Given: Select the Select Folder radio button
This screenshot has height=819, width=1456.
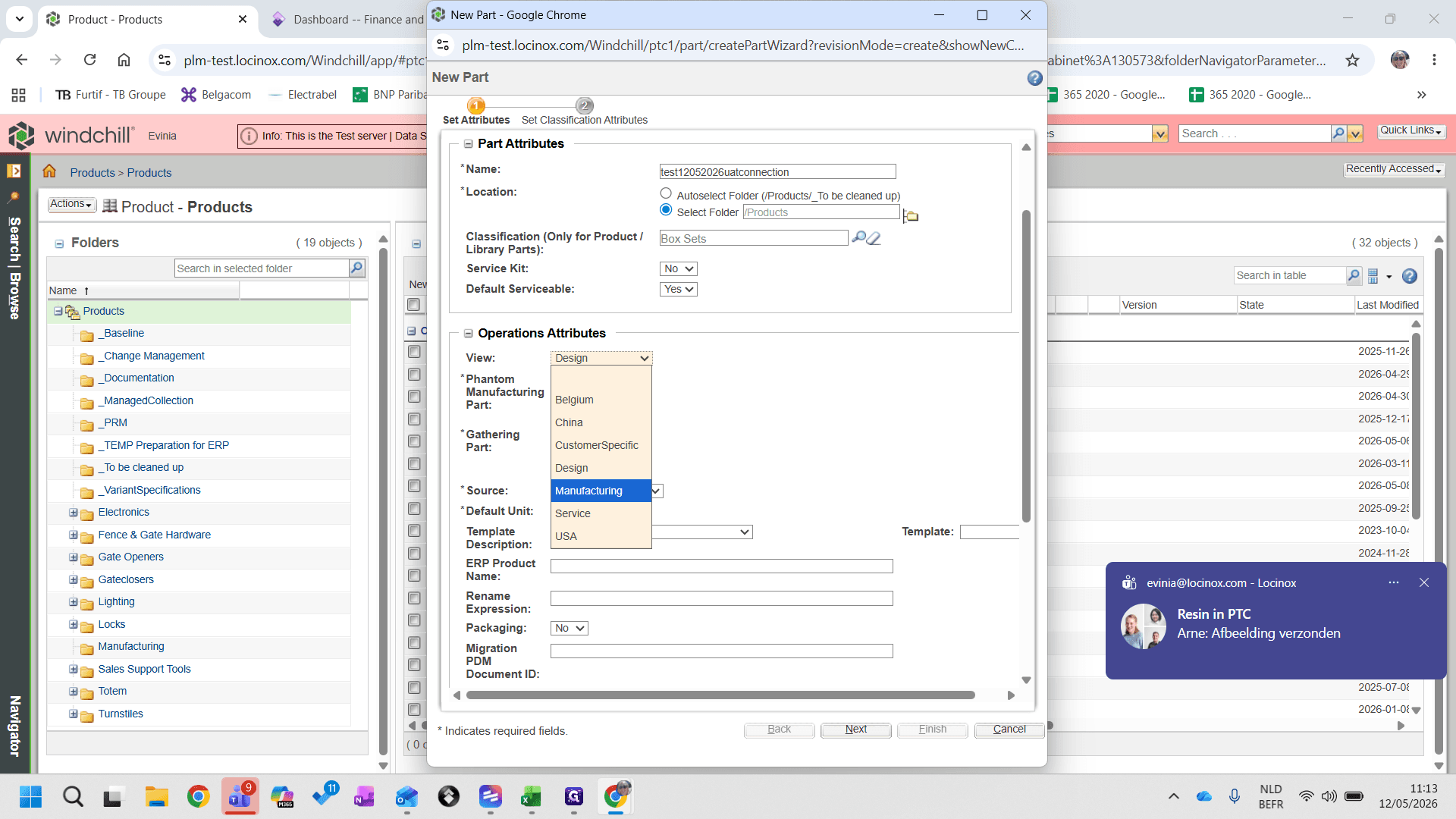Looking at the screenshot, I should [x=666, y=210].
